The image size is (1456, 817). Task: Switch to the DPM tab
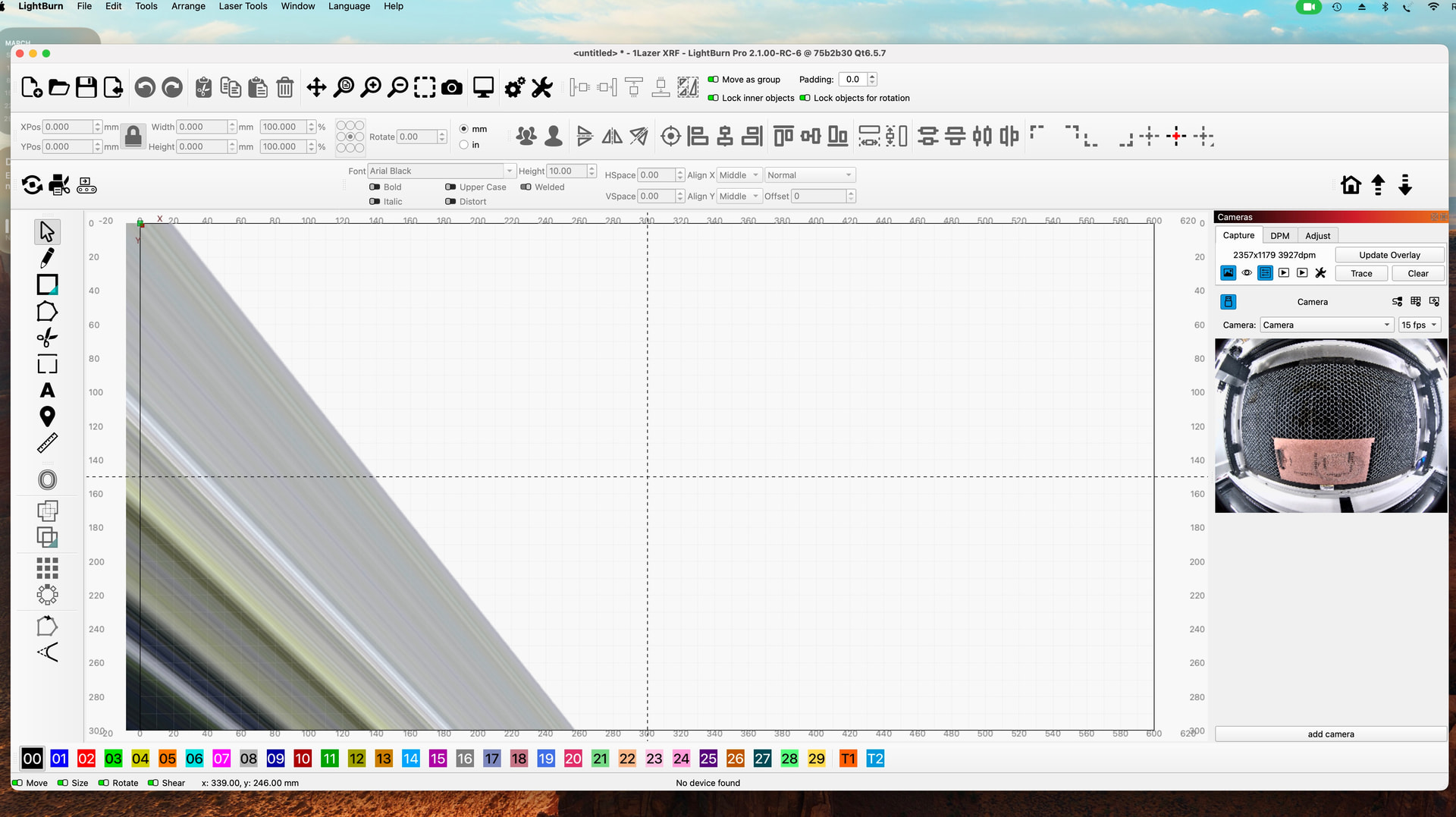pyautogui.click(x=1280, y=236)
